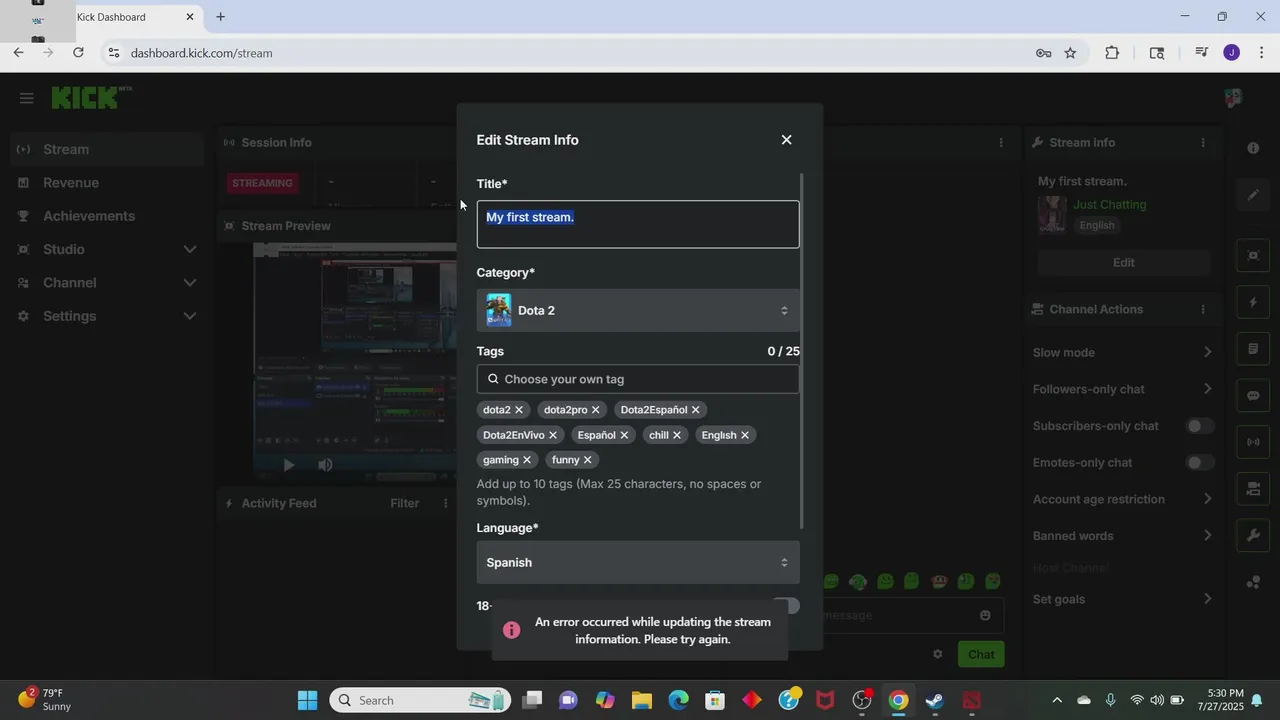The image size is (1280, 720).
Task: Remove the Dota2Español tag
Action: [x=696, y=410]
